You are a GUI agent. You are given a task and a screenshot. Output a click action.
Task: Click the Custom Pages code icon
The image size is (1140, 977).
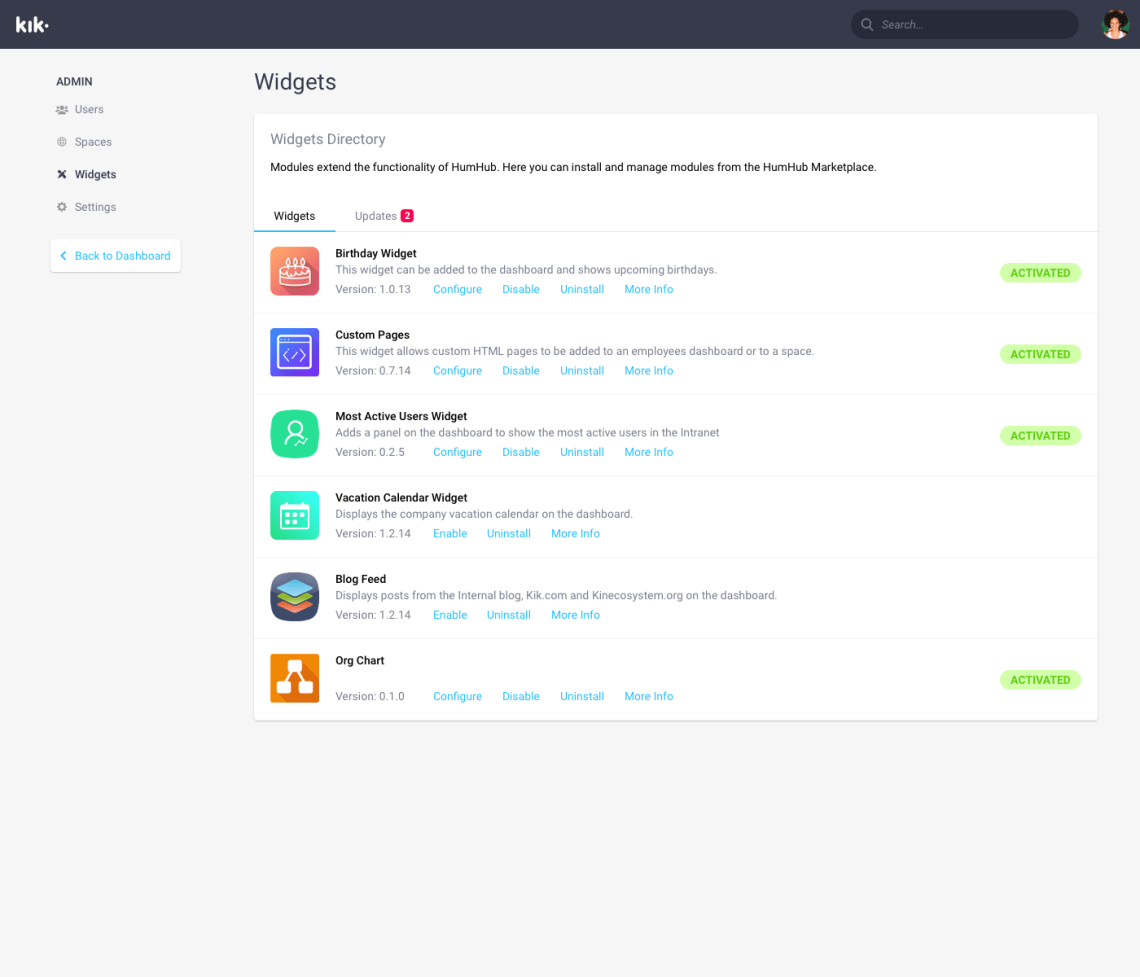[294, 352]
